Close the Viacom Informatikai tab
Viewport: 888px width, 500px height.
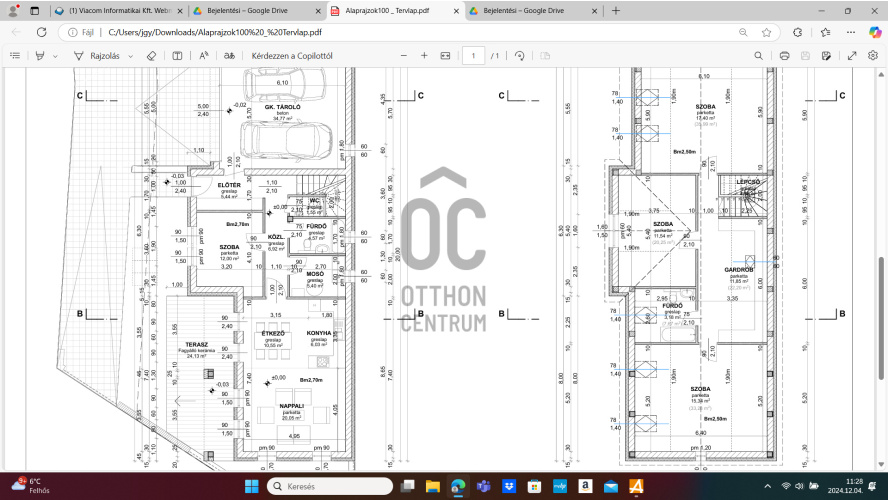(x=180, y=11)
